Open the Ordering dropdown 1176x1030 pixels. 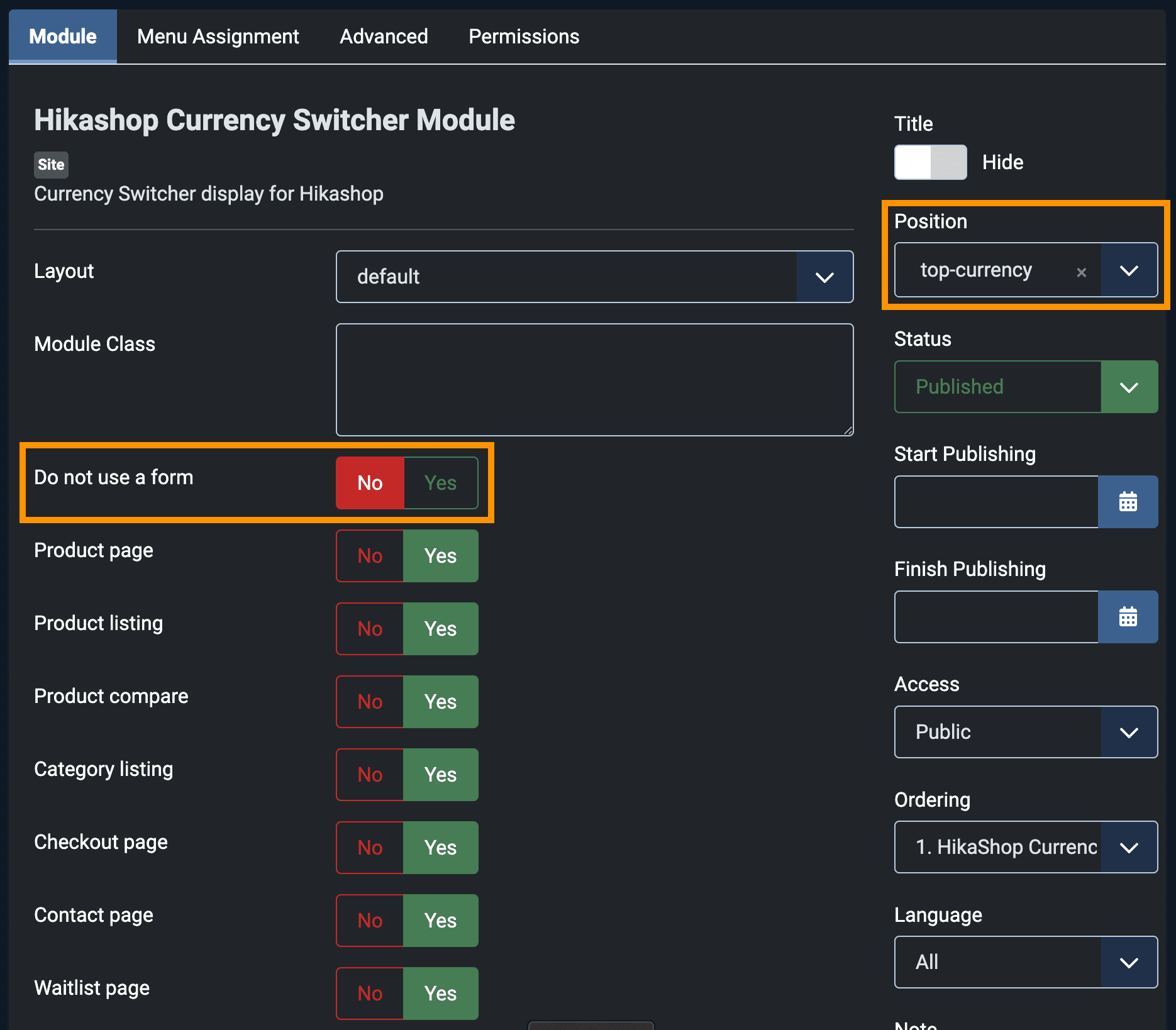pos(1026,847)
